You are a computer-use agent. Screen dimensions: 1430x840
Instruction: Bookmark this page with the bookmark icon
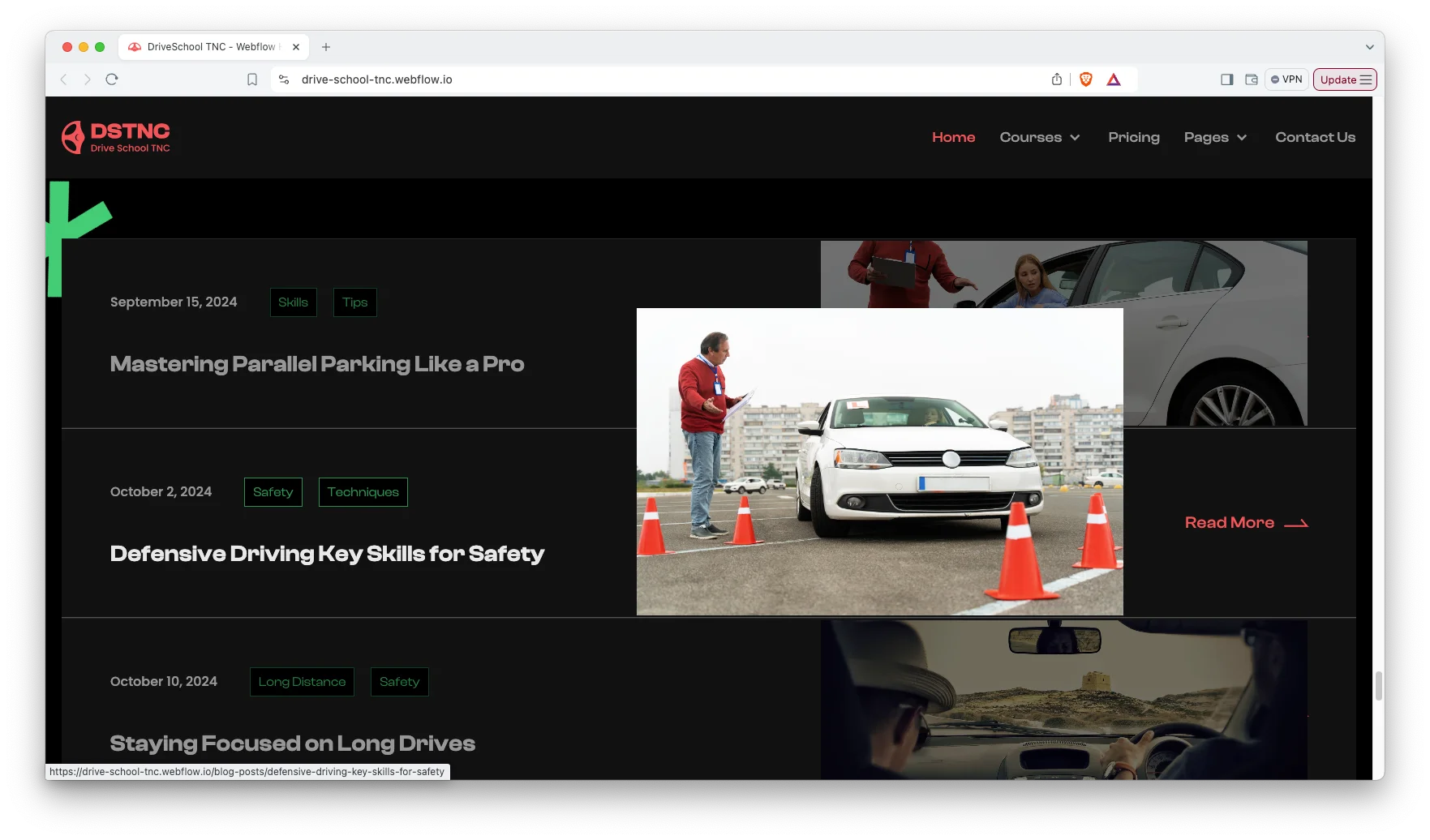click(252, 79)
